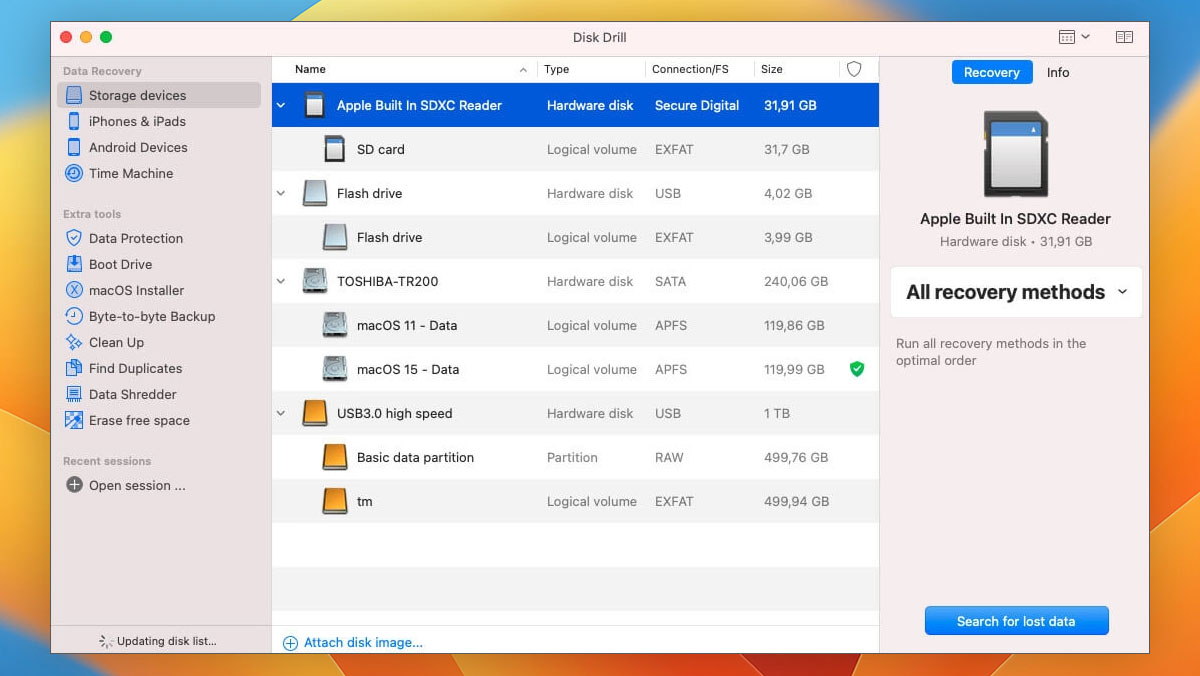Open the Data Shredder tool
Screen dimensions: 1200x676
point(132,394)
